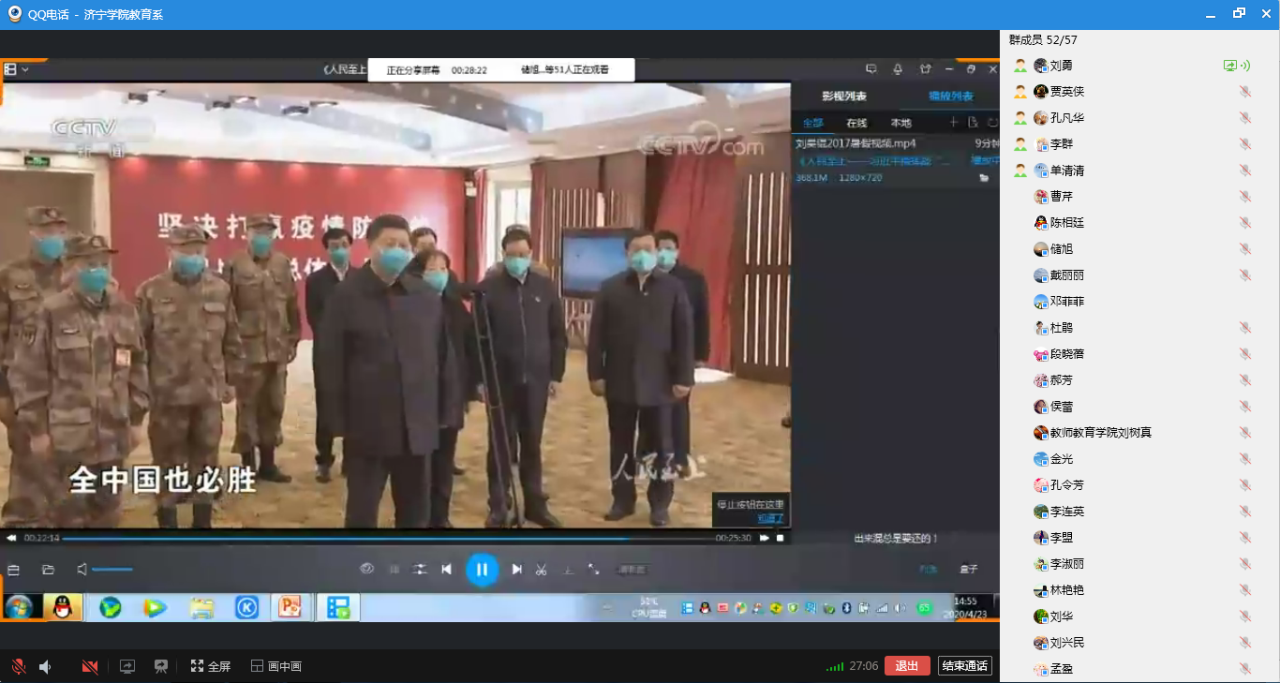Pause the video with the blue pause button
Screen dimensions: 1280x683
point(481,569)
